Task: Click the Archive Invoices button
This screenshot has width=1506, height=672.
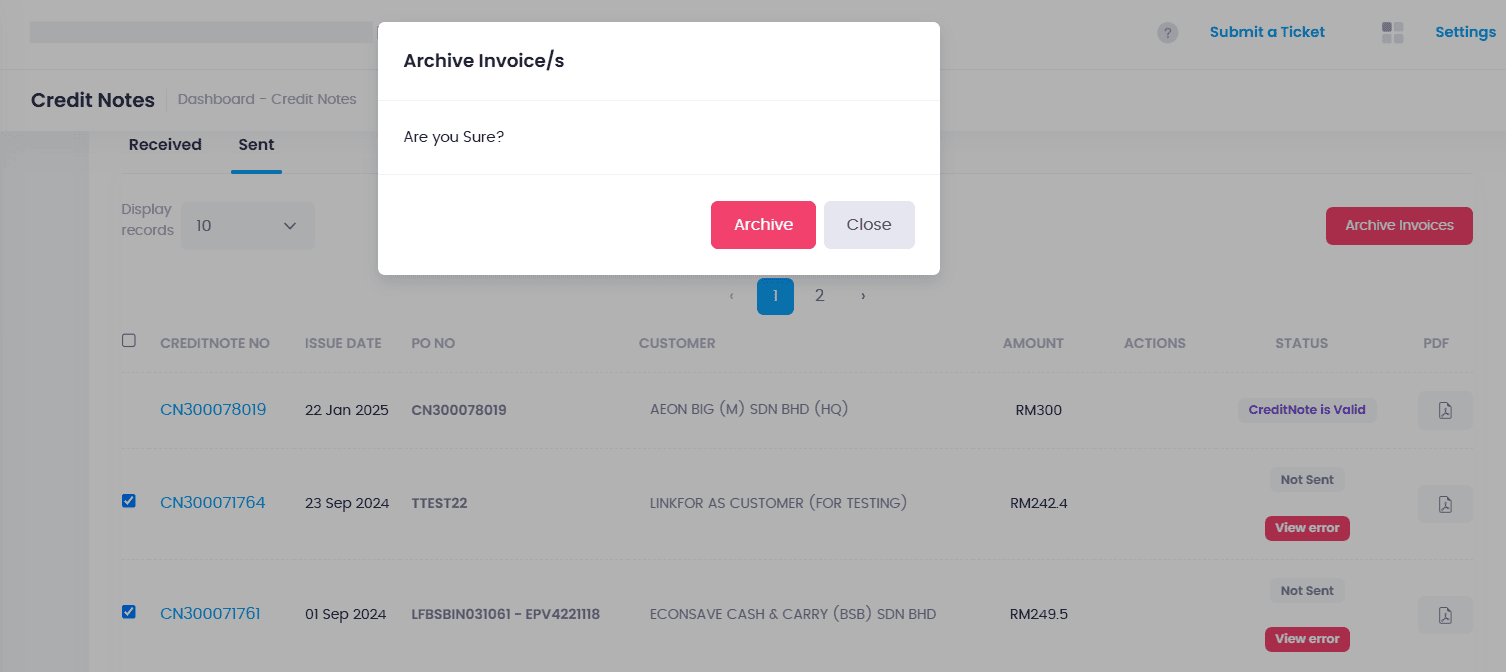Action: click(x=1398, y=226)
